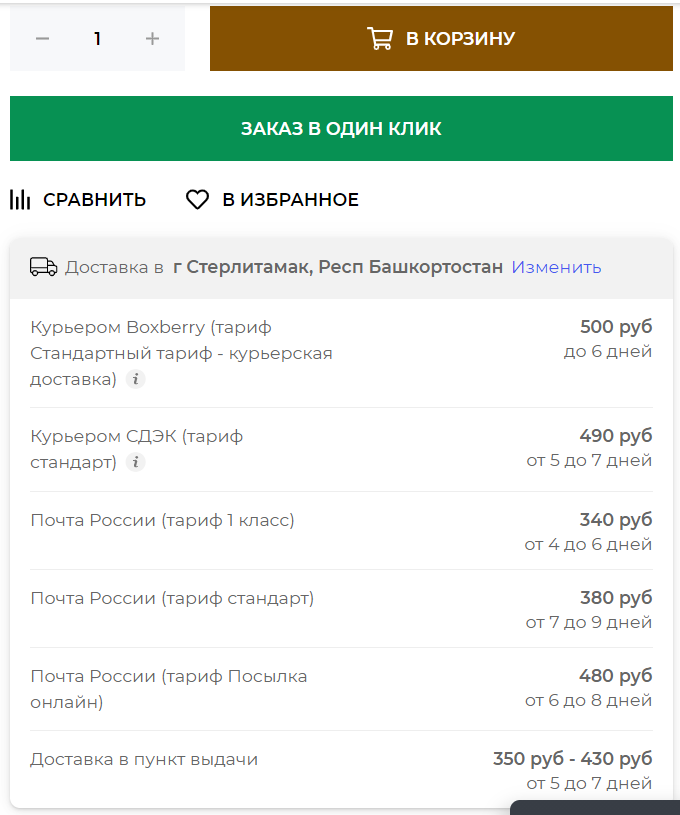The width and height of the screenshot is (680, 815).
Task: Choose Почта России Посылка онлайн option
Action: click(341, 688)
